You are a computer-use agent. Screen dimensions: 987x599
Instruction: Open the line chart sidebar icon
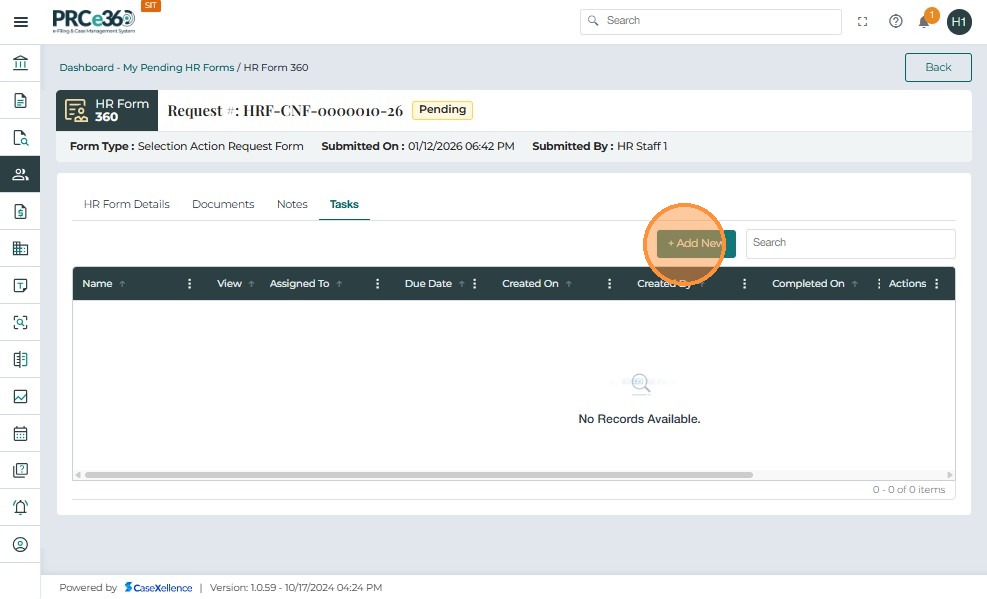click(x=20, y=396)
